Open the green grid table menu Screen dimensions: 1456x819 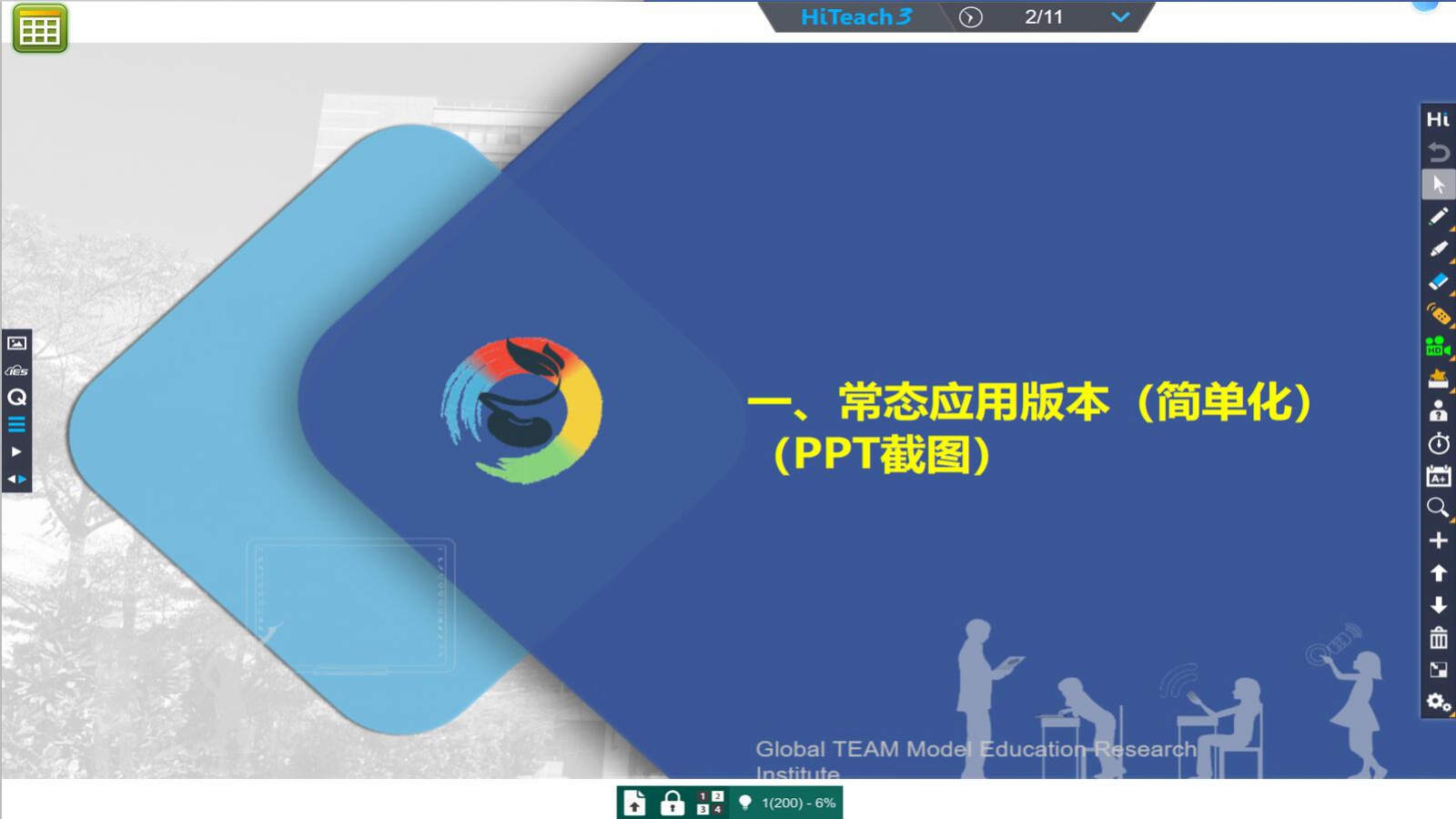[40, 29]
